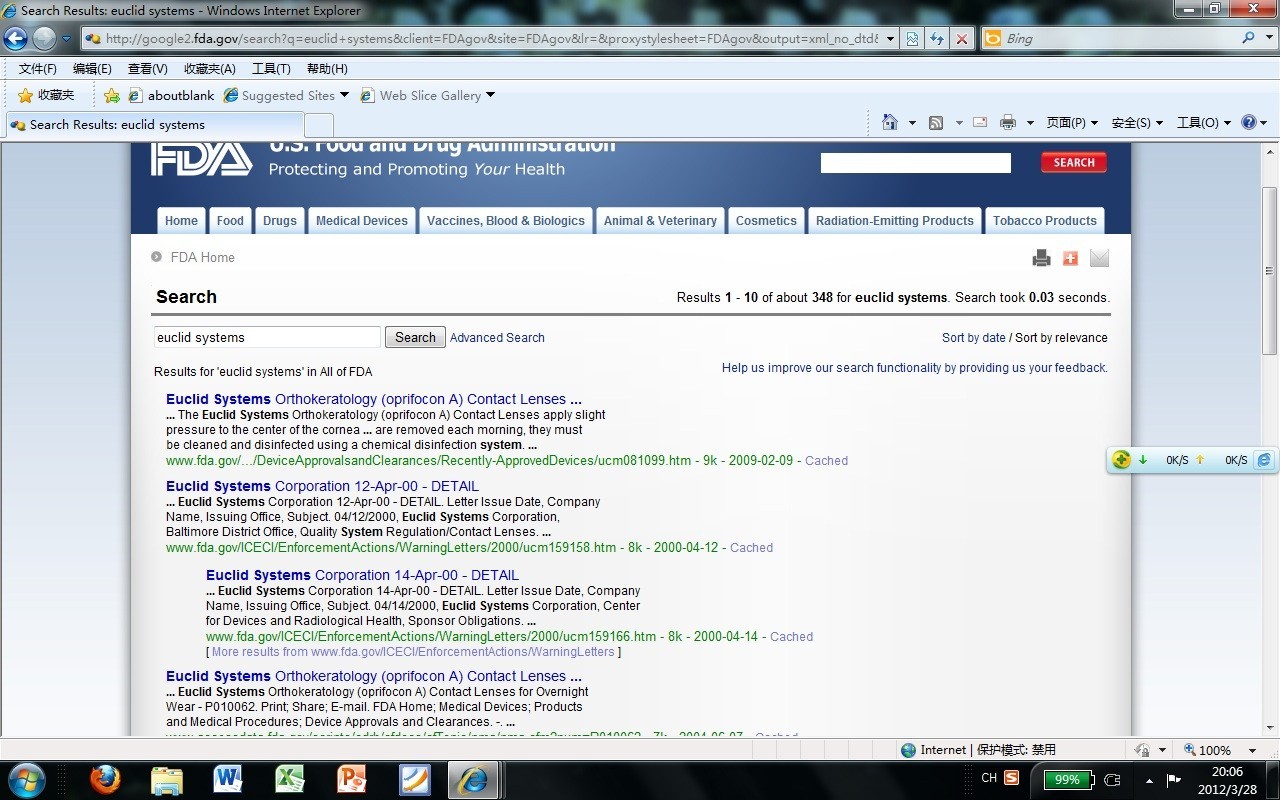Viewport: 1280px width, 800px height.
Task: Click the FDA Home breadcrumb link
Action: [x=202, y=257]
